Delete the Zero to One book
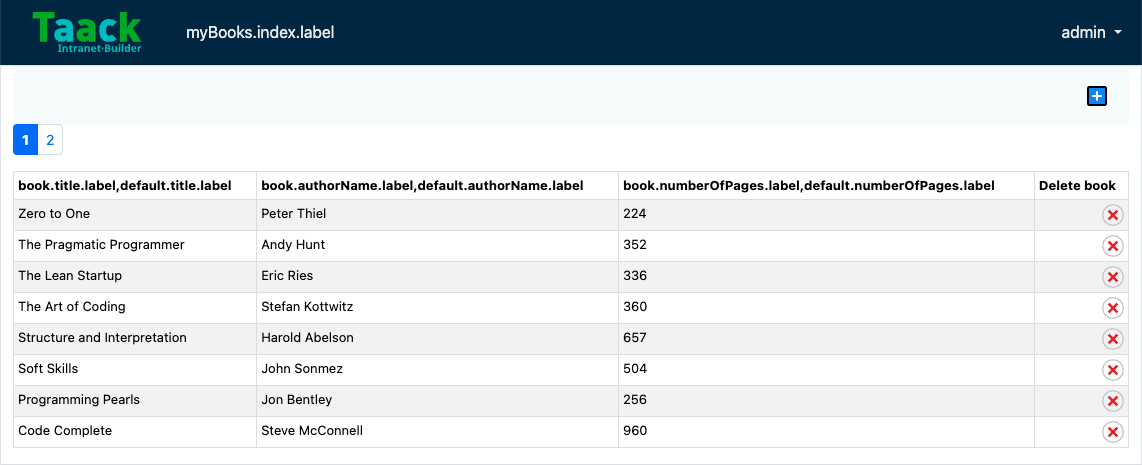Image resolution: width=1142 pixels, height=465 pixels. tap(1112, 215)
